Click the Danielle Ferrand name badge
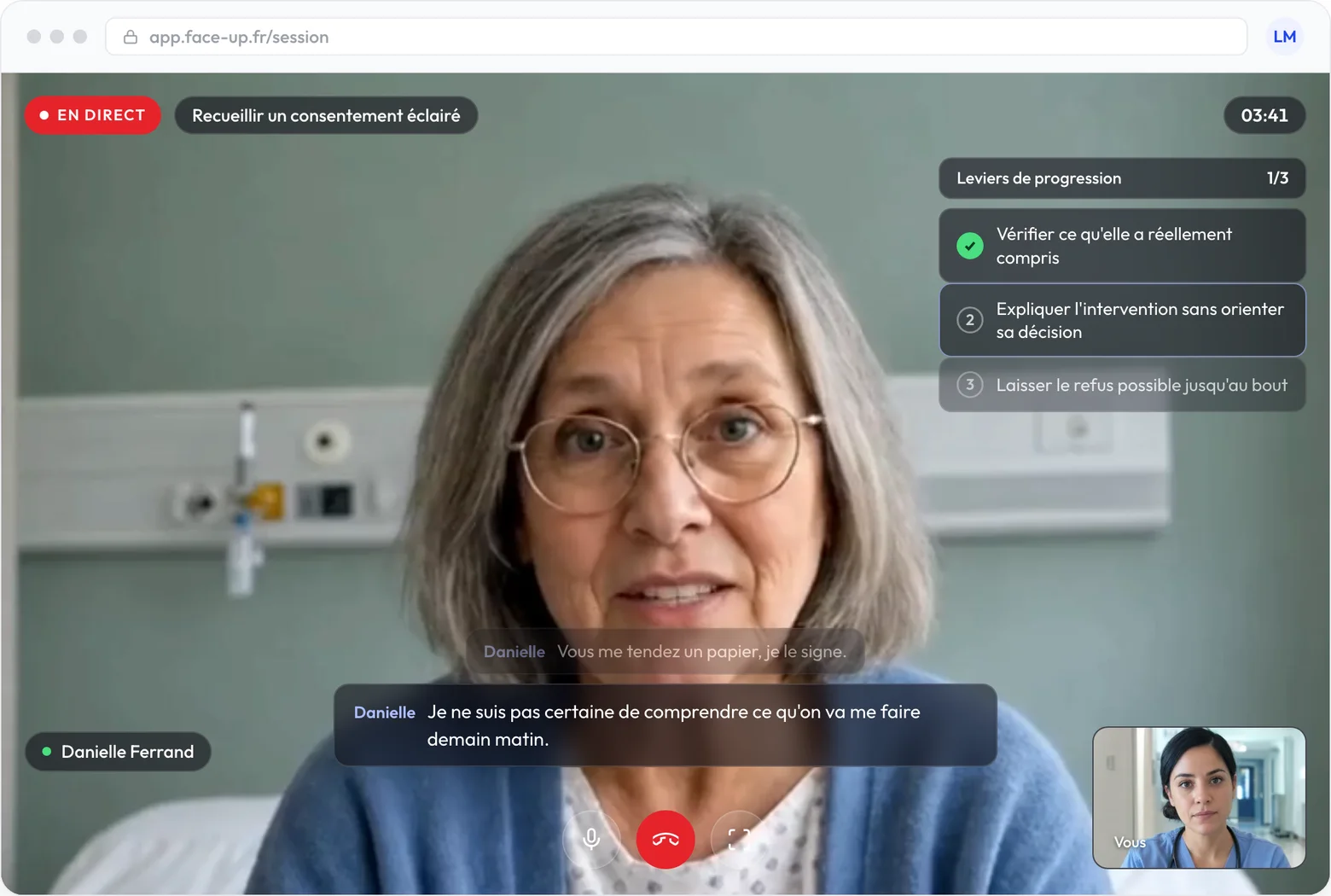The image size is (1331, 896). (119, 752)
